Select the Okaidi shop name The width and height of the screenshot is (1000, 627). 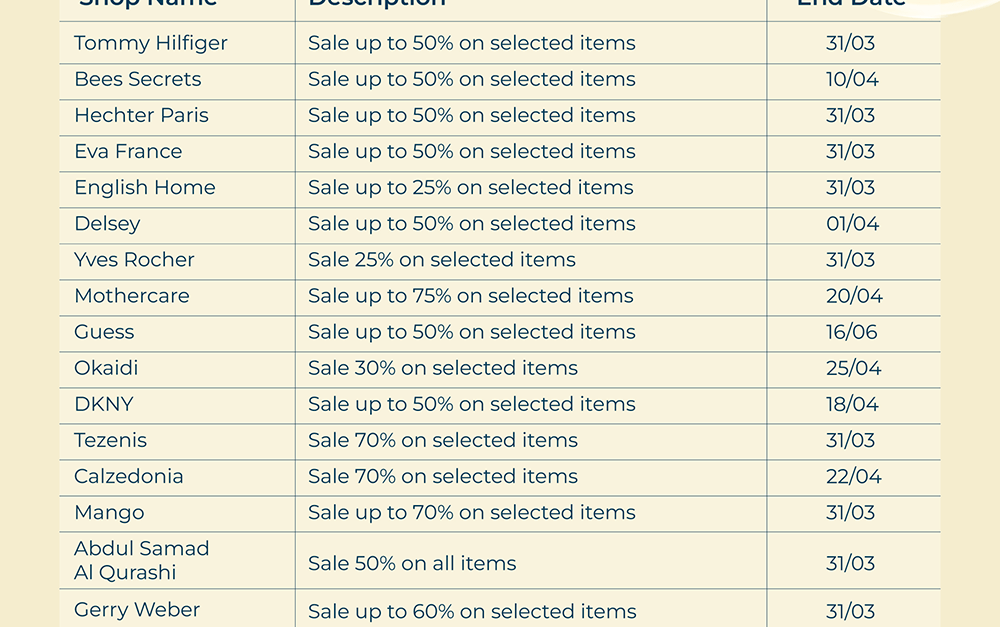106,368
